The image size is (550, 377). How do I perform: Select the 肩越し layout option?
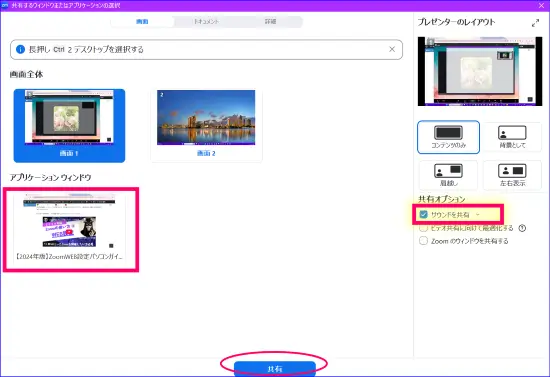click(x=448, y=175)
